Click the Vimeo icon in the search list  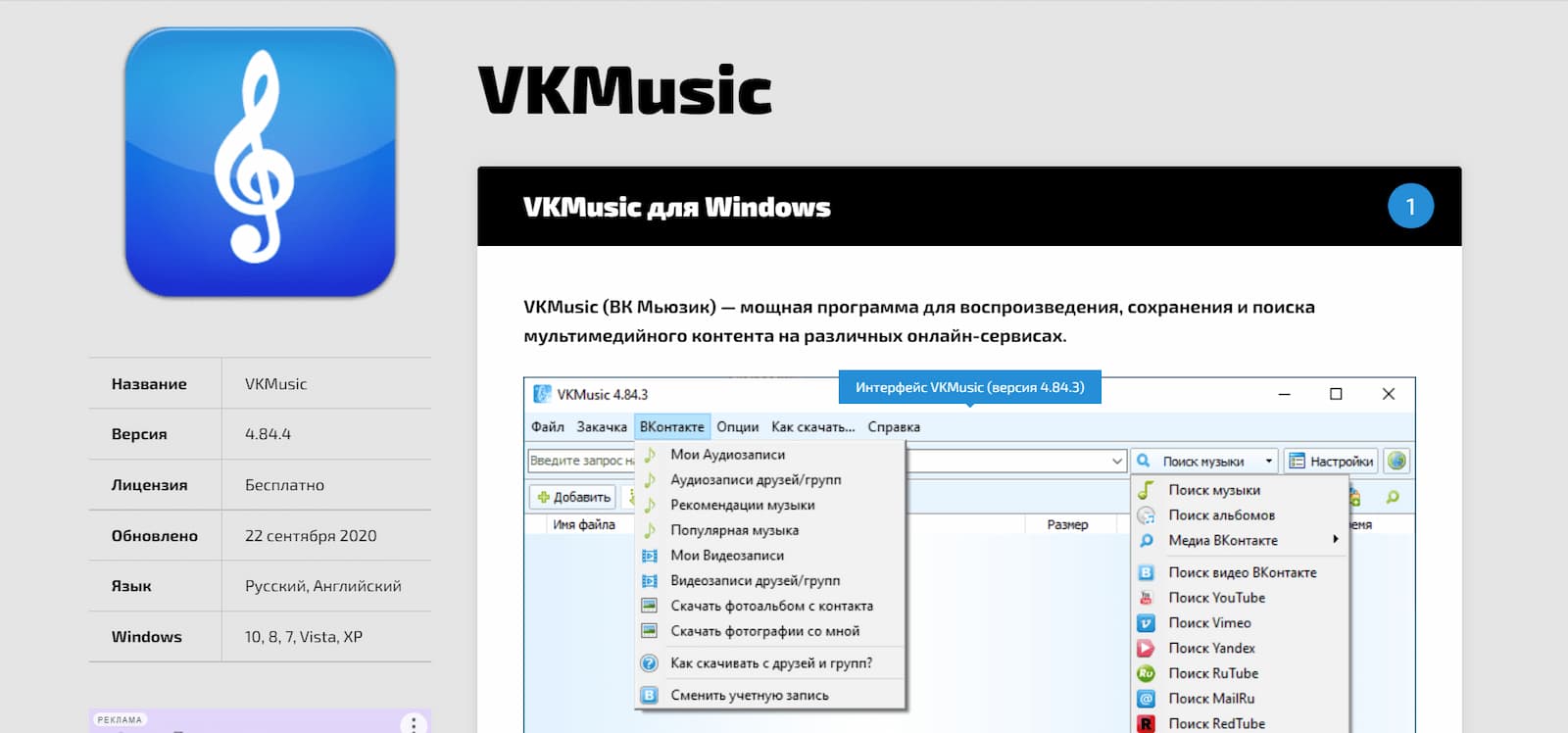click(x=1146, y=623)
